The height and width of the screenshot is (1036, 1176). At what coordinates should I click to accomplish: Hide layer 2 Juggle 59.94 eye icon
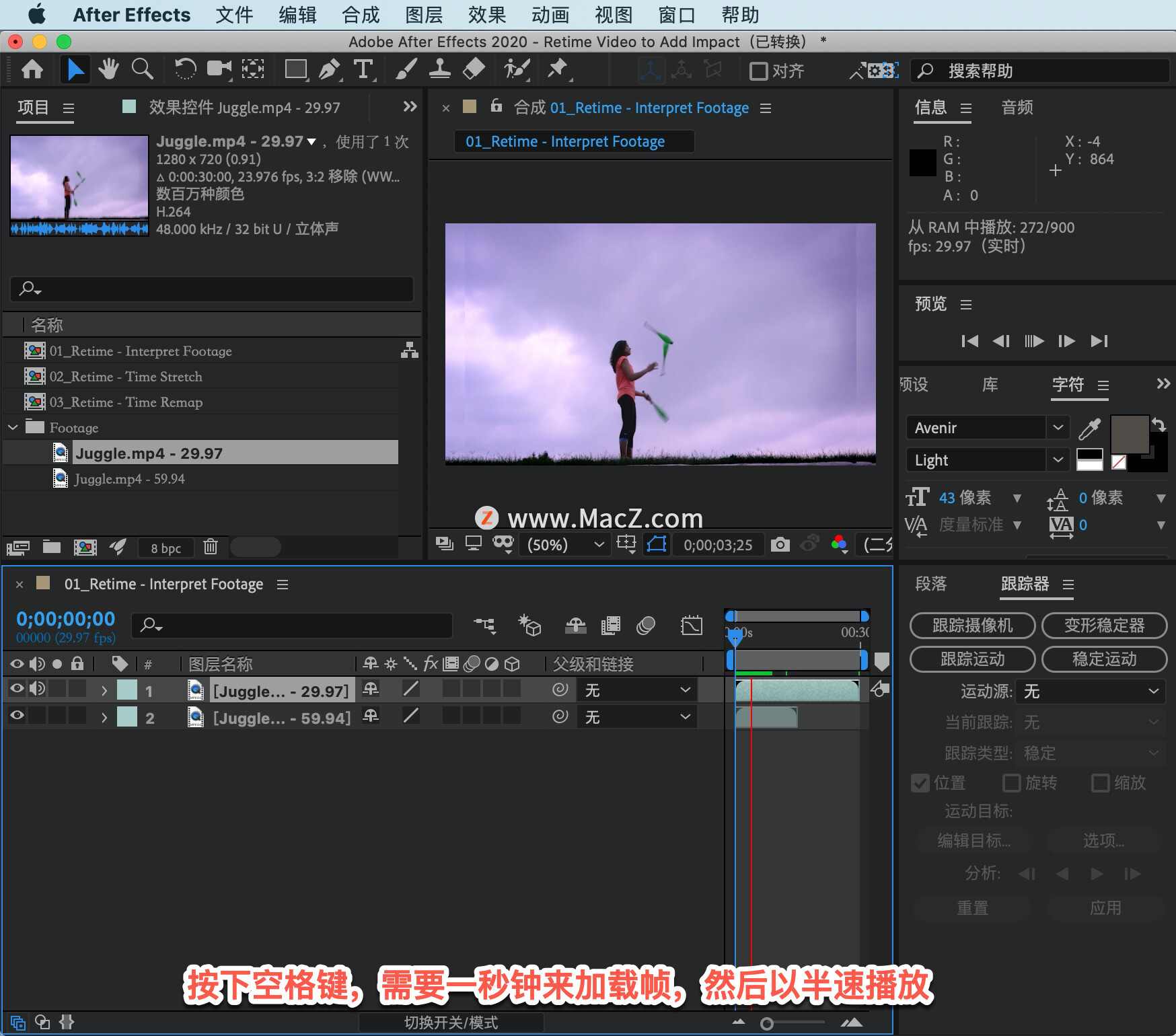(17, 715)
